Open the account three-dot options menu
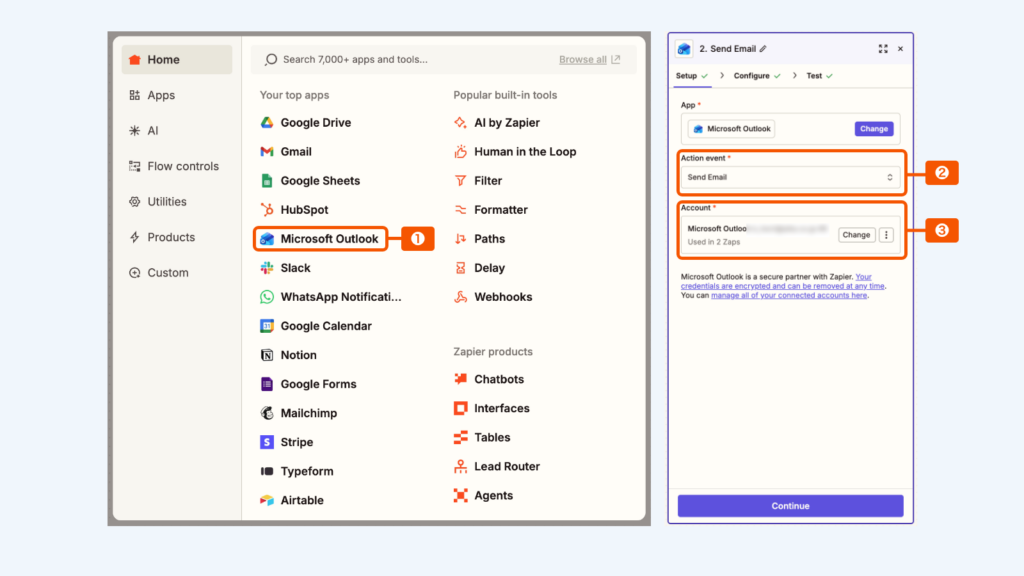The width and height of the screenshot is (1024, 576). tap(885, 235)
